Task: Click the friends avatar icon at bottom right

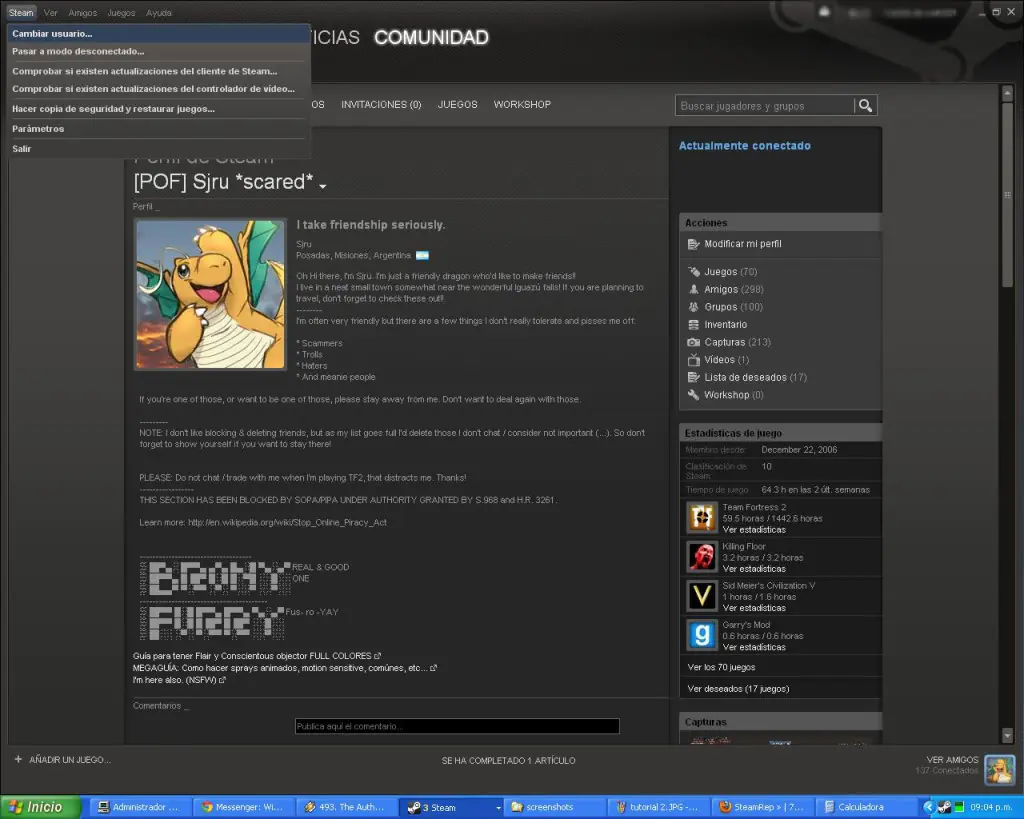Action: click(999, 769)
